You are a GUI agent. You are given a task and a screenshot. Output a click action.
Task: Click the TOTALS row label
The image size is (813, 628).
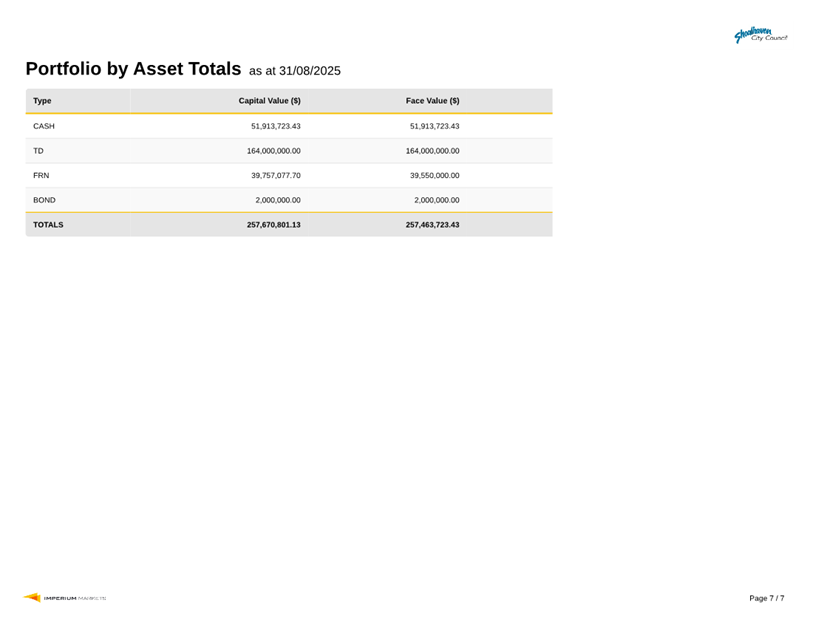click(48, 225)
